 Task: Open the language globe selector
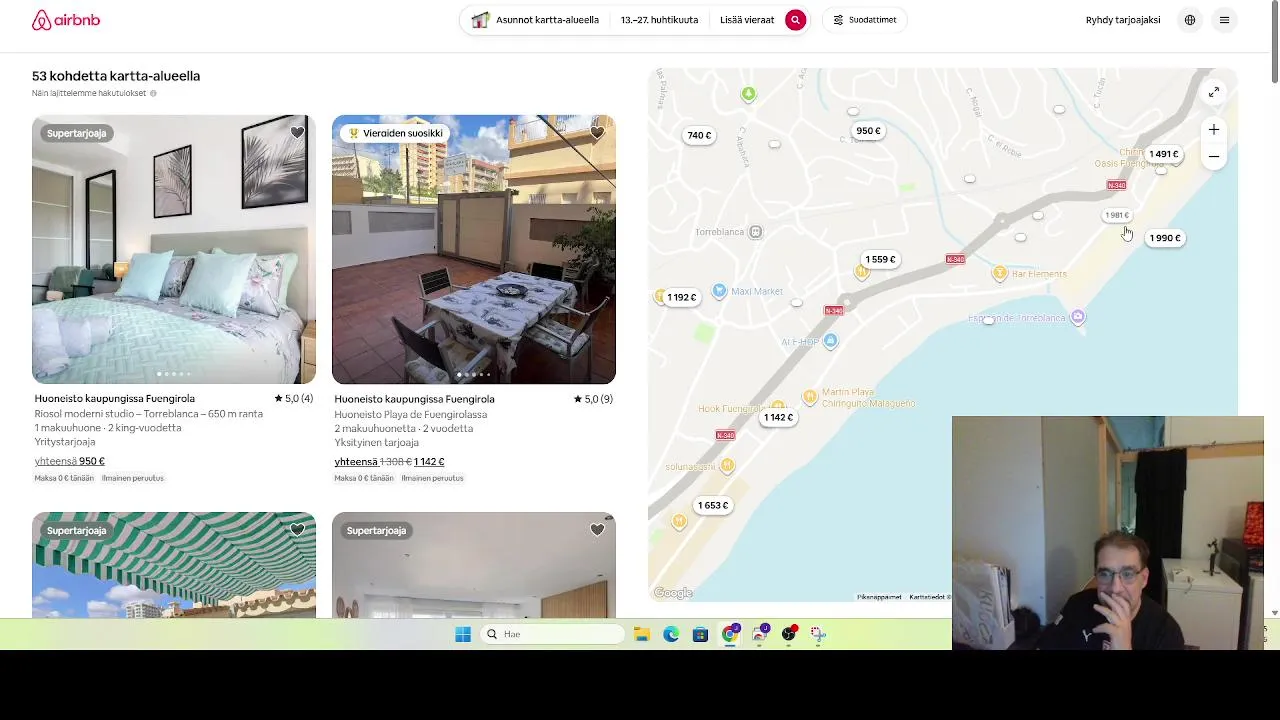click(x=1190, y=20)
